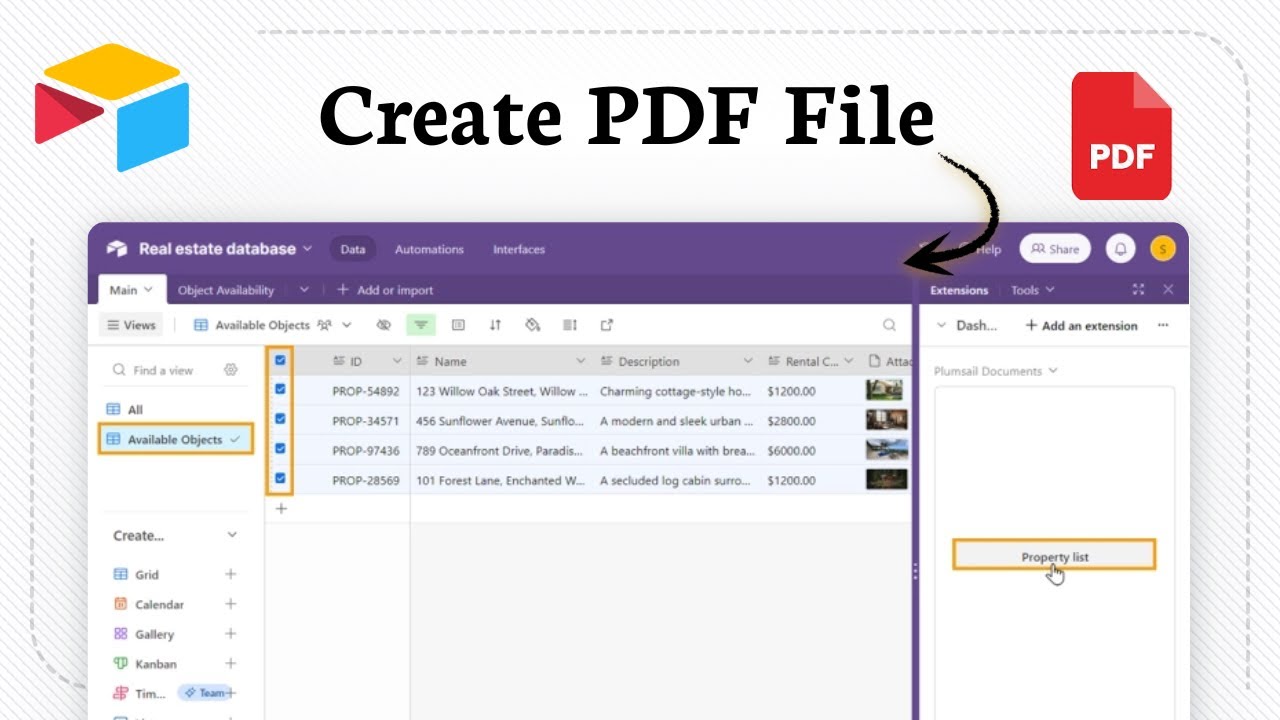The height and width of the screenshot is (720, 1280).
Task: Click the Find a view search field
Action: click(x=165, y=370)
